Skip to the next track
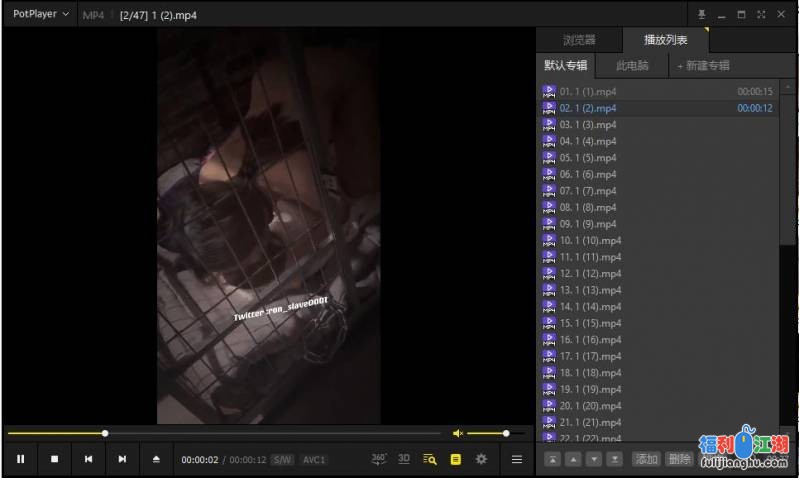This screenshot has height=478, width=799. (122, 459)
